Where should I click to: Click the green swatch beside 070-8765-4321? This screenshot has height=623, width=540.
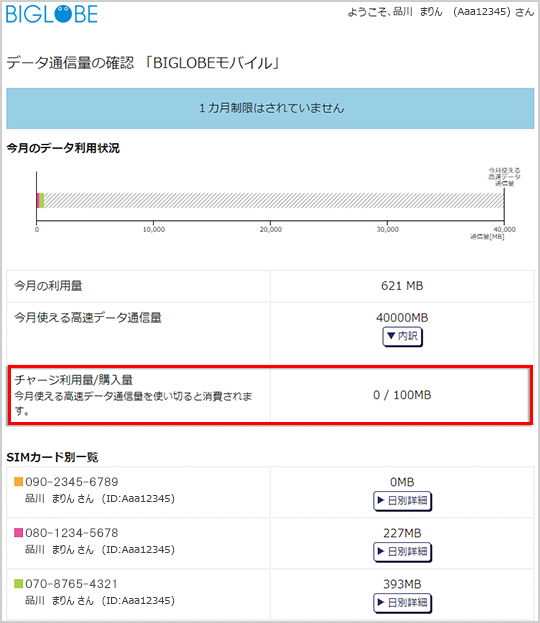[x=19, y=583]
